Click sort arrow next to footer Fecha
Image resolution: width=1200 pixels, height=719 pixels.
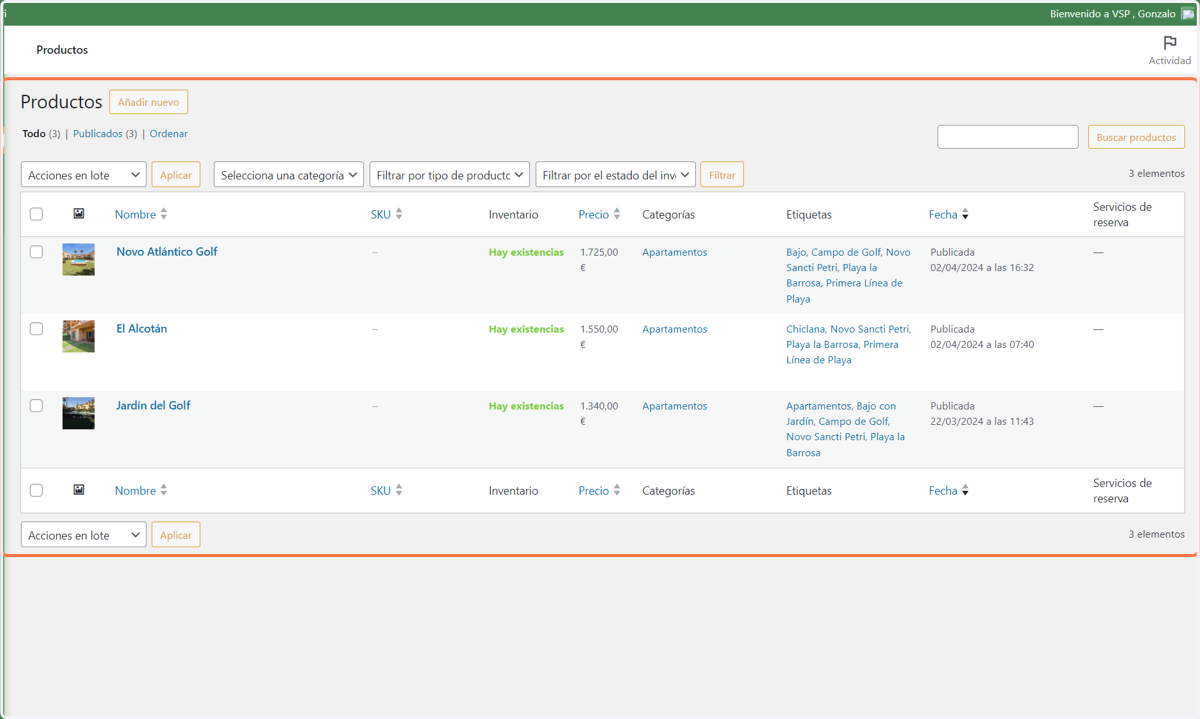(x=965, y=491)
